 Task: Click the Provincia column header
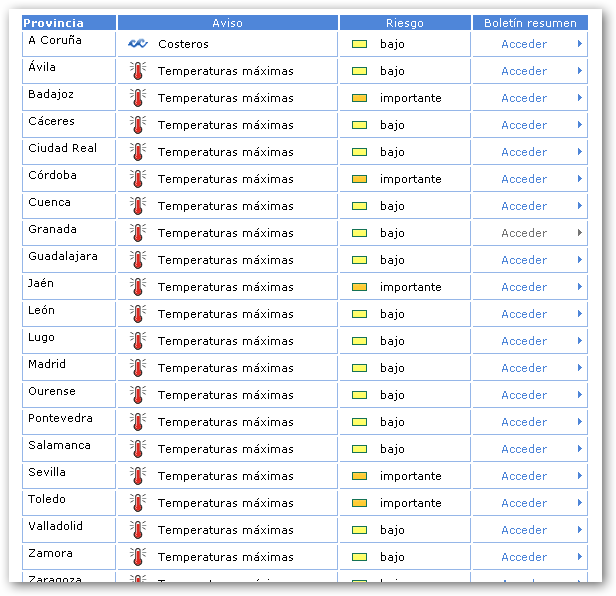tap(68, 23)
